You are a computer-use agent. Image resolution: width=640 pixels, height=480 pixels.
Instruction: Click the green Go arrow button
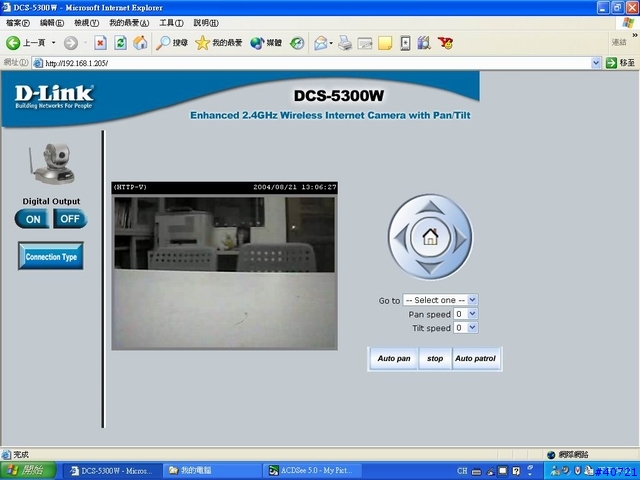[611, 63]
